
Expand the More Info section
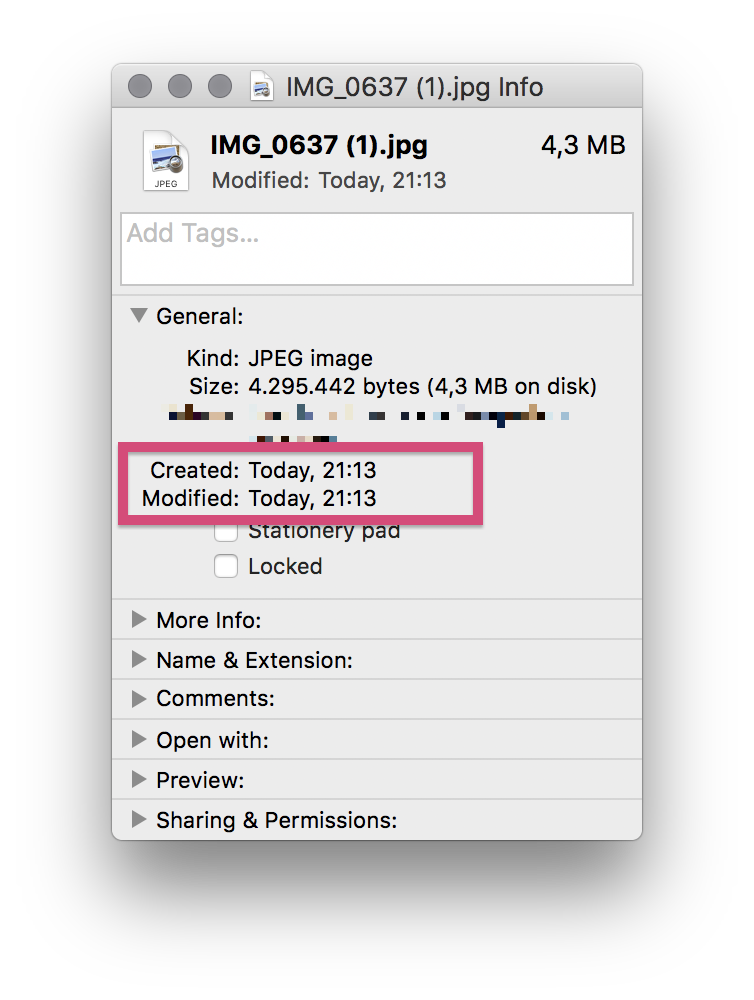coord(139,620)
